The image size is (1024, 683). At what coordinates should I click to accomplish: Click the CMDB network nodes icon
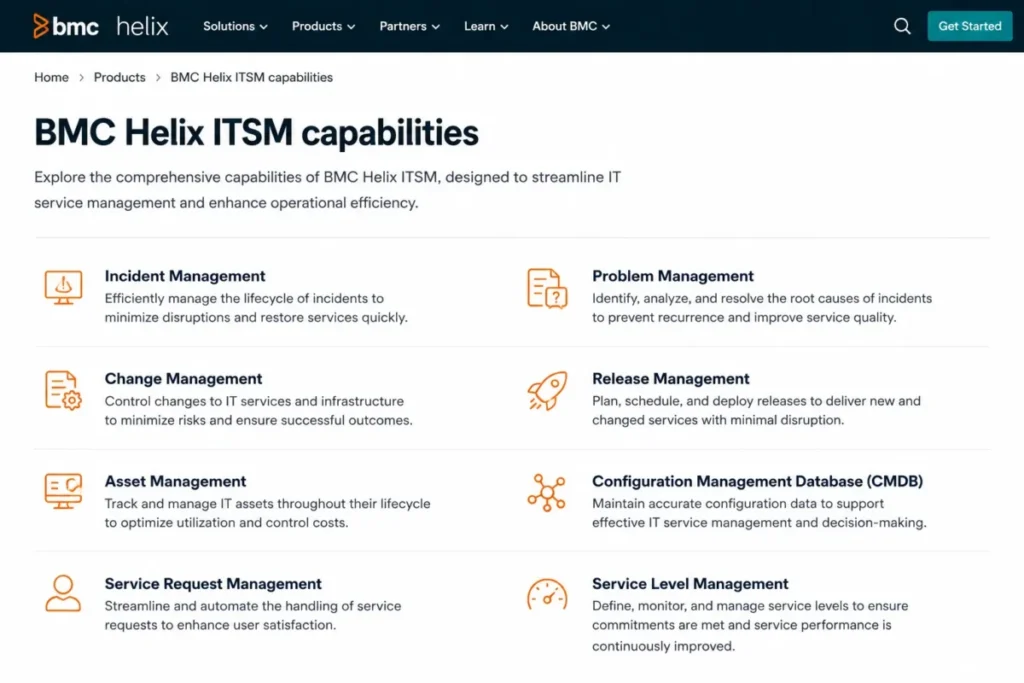[x=547, y=492]
